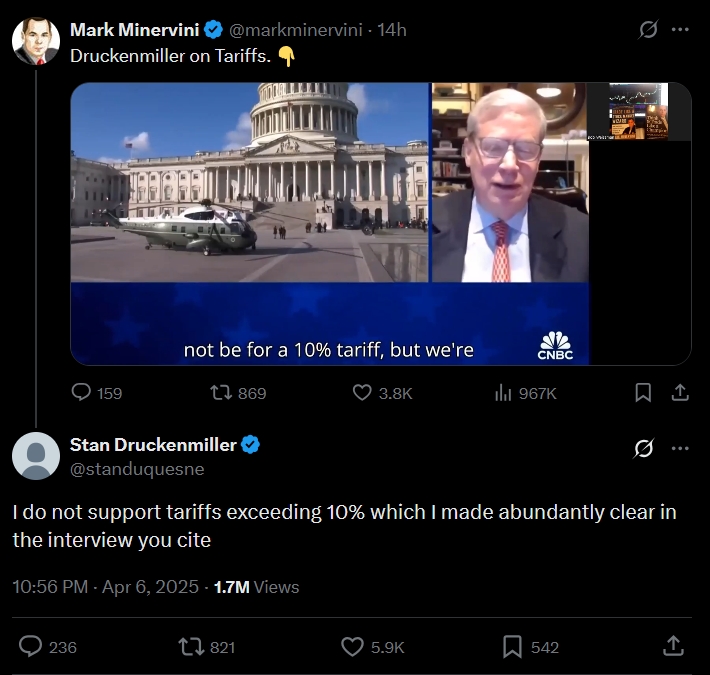Share Stan Druckenmiller's reply
710x675 pixels.
point(674,647)
